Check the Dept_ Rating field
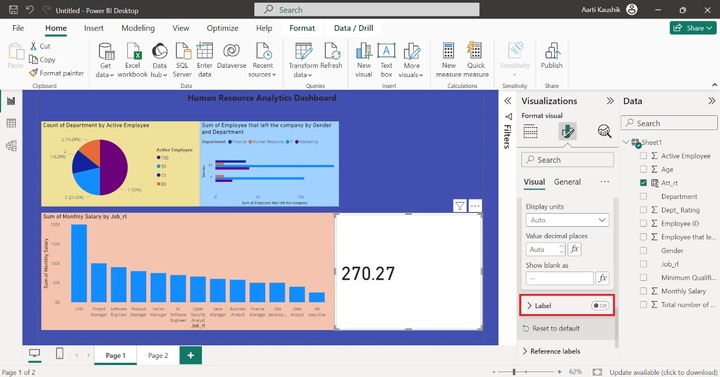Screen dimensions: 720x377 (x=643, y=210)
